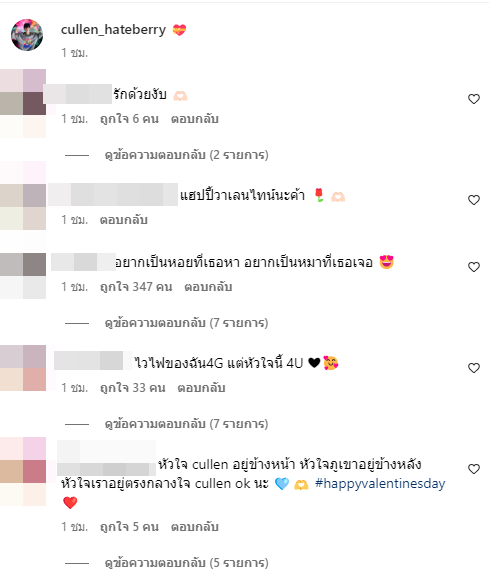The height and width of the screenshot is (578, 489).
Task: View the ถูกใจ 6 คน likes list
Action: tap(129, 119)
